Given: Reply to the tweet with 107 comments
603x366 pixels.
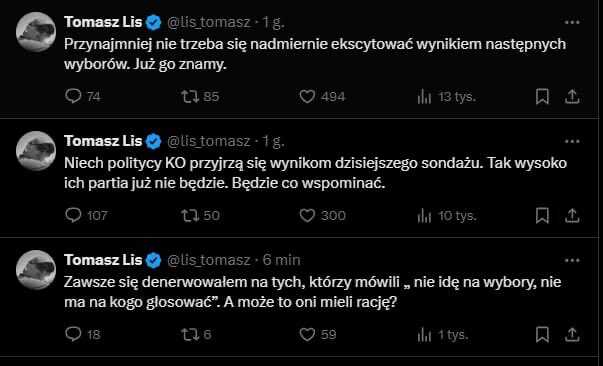Looking at the screenshot, I should coord(73,216).
